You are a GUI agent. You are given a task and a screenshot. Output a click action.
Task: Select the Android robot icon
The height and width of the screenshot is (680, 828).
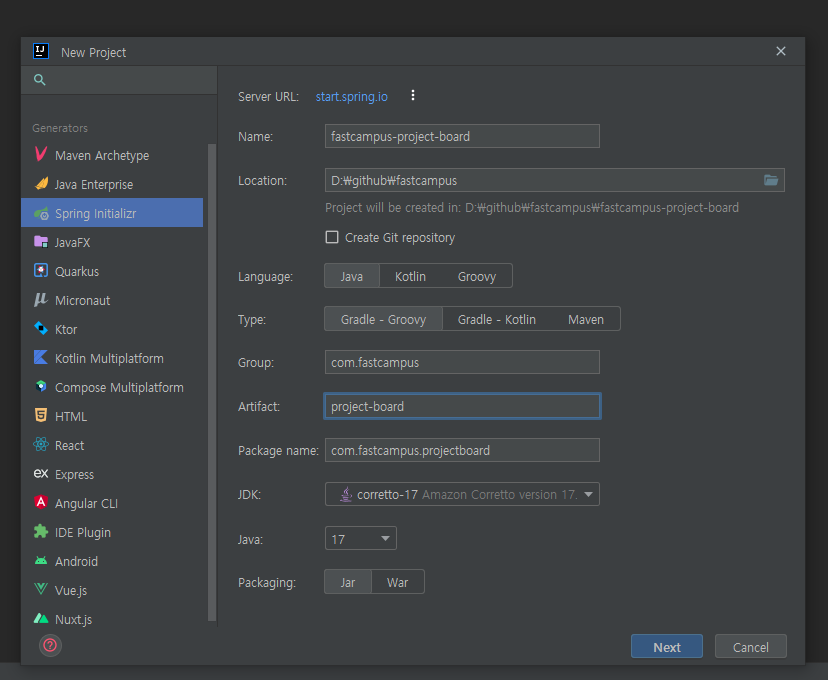tap(41, 561)
